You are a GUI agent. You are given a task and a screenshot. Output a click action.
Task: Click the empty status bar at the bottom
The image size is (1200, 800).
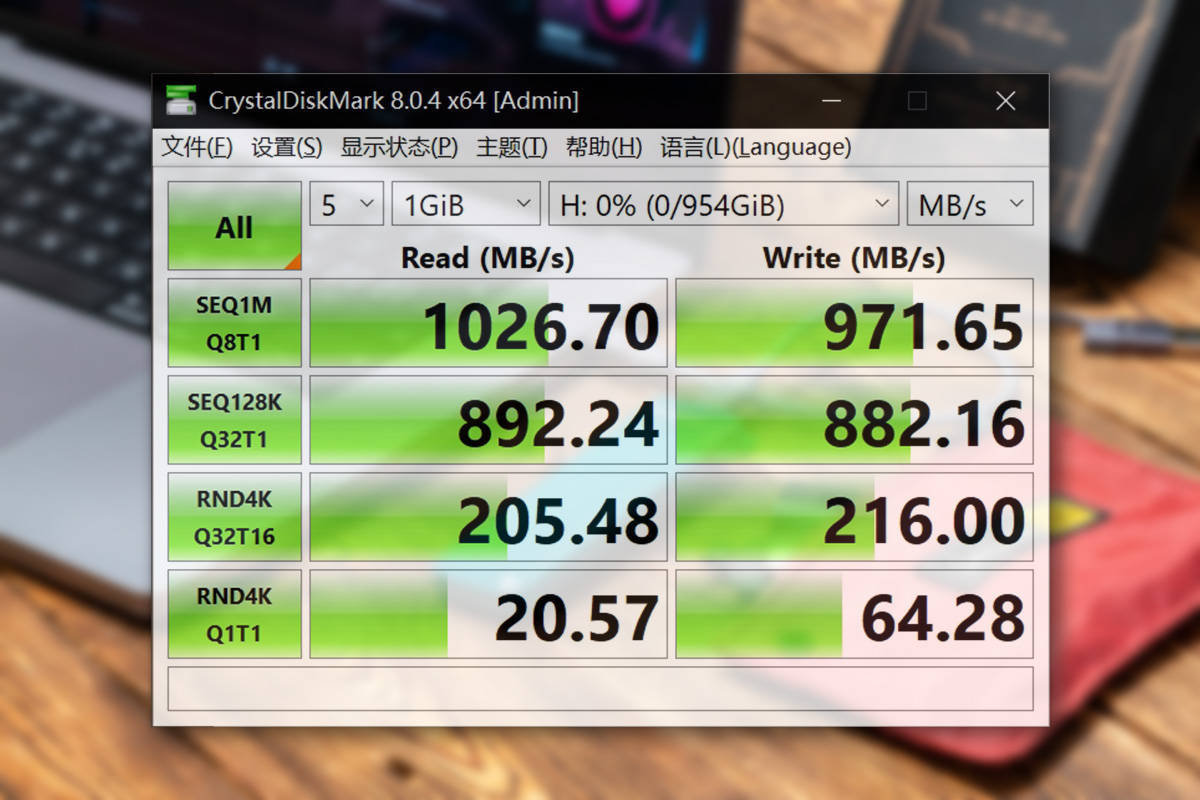(600, 688)
